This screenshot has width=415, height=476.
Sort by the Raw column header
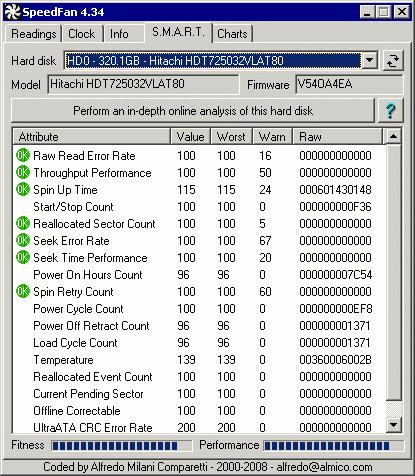pos(337,137)
